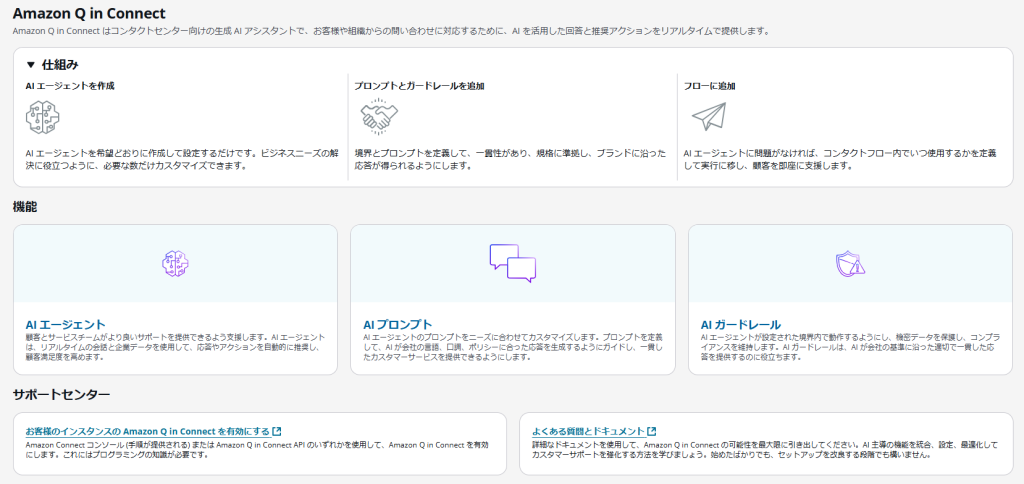
Task: Click the paper plane icon under フローに追加
Action: point(709,117)
